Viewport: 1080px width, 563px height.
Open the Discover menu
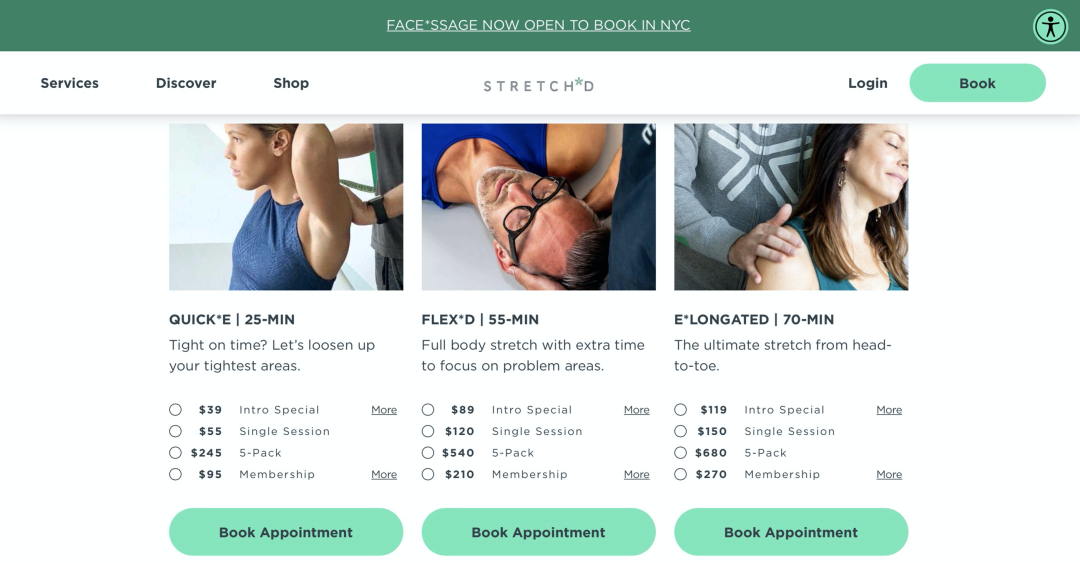pos(186,83)
